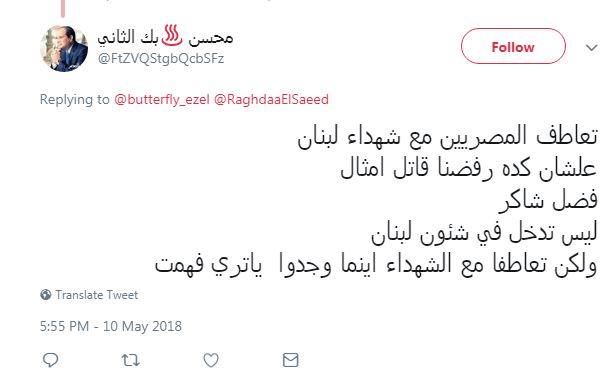Click the last line ending with ياتري فهمت
This screenshot has height=392, width=614.
coord(376,265)
